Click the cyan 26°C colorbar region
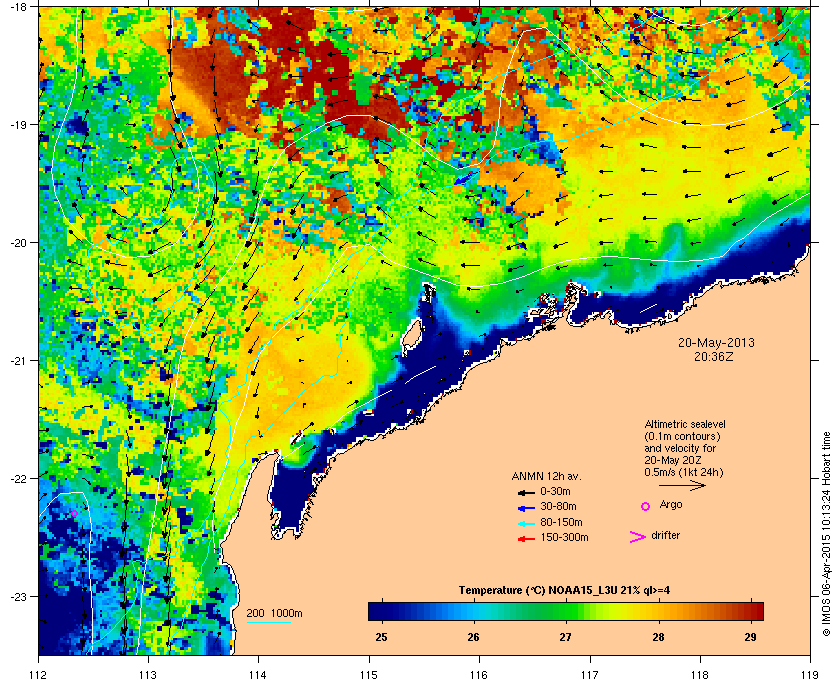The image size is (840, 680). point(474,611)
